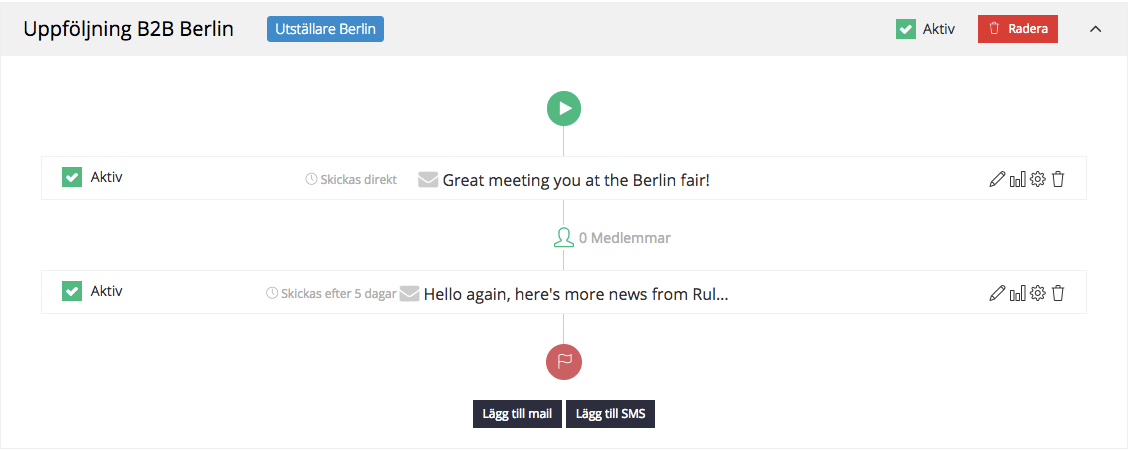This screenshot has height=450, width=1129.
Task: Click the Lägg till mail button
Action: [516, 414]
